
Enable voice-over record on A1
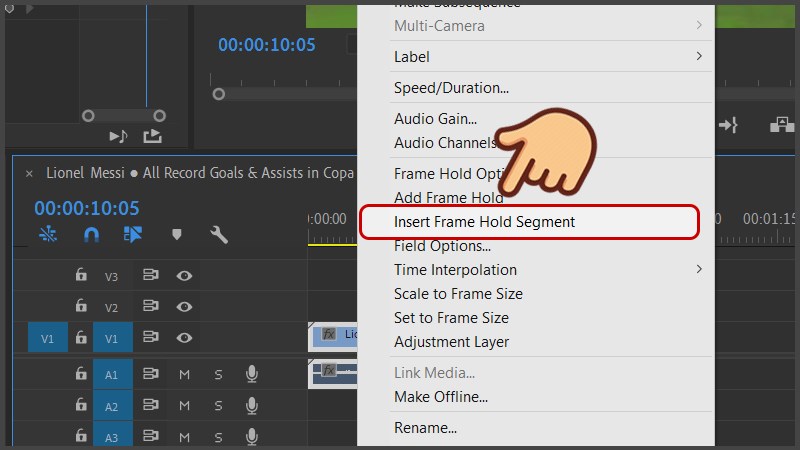(x=252, y=375)
